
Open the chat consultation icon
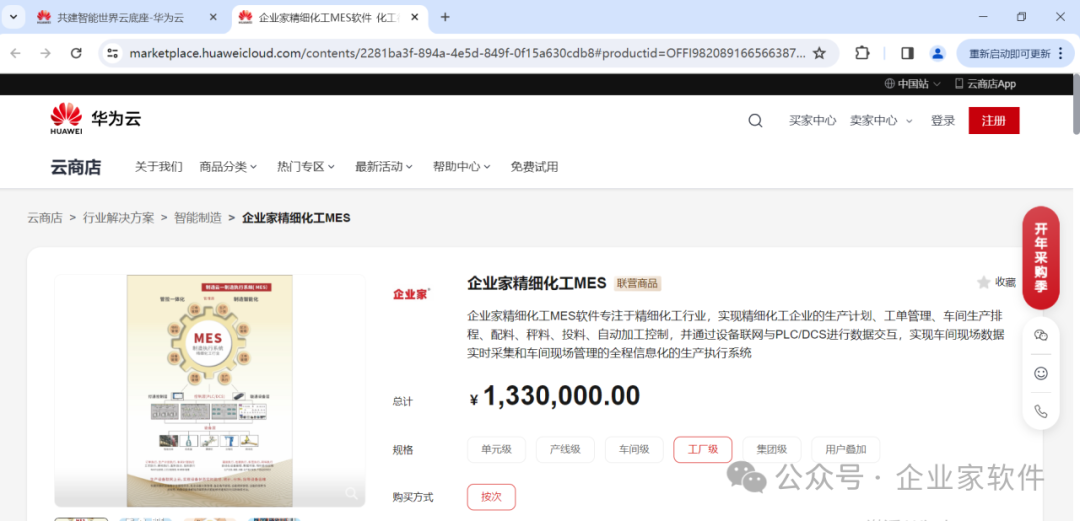tap(1041, 335)
